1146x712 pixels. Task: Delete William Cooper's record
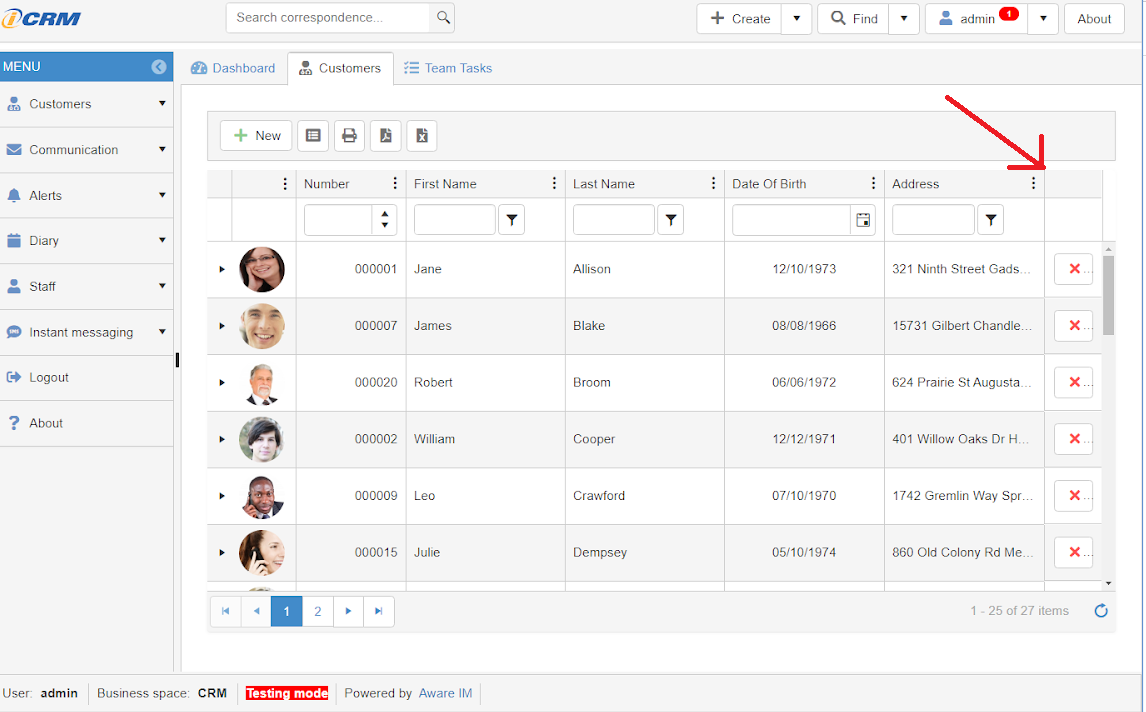pos(1074,439)
